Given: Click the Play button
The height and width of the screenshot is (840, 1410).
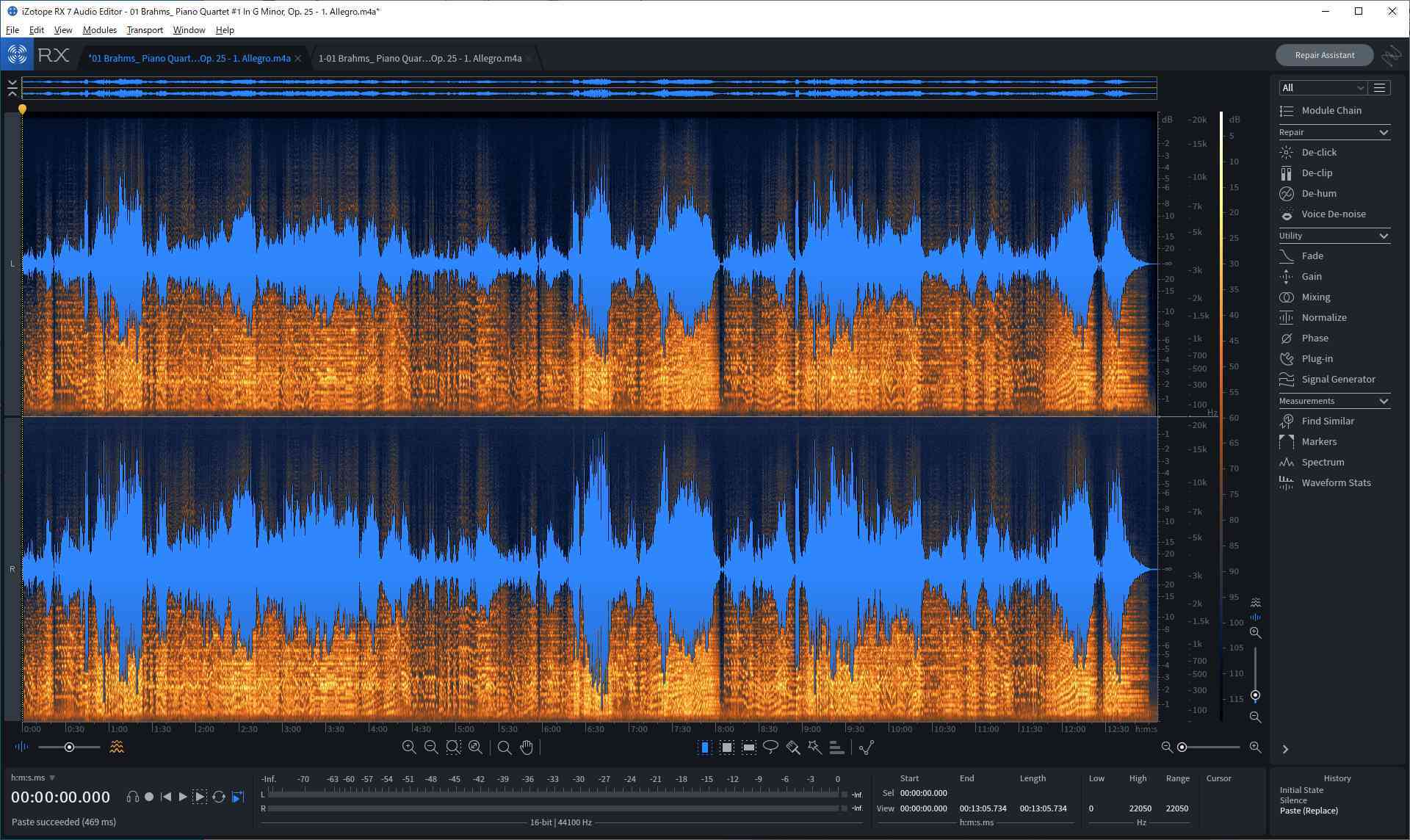Looking at the screenshot, I should pos(183,797).
